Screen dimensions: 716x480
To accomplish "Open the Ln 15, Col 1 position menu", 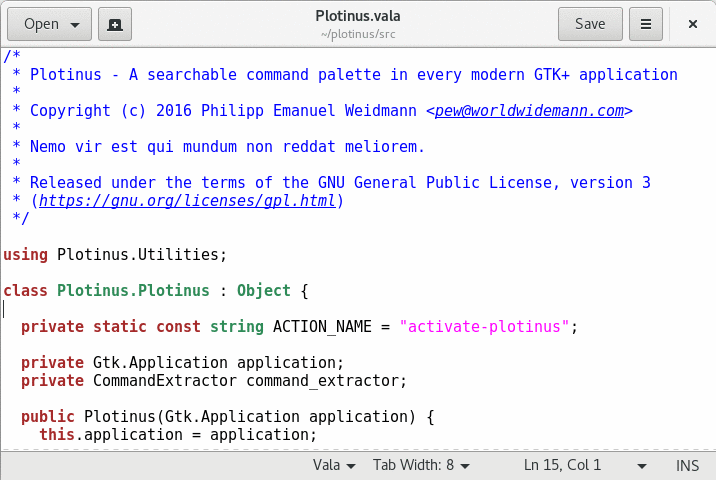I will pyautogui.click(x=585, y=465).
